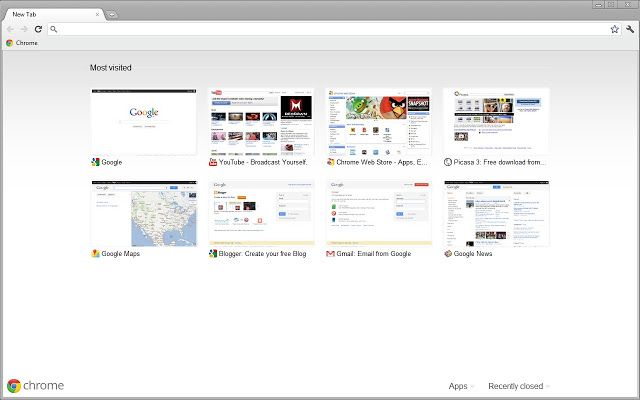
Task: Click inside the address bar field
Action: 333,29
